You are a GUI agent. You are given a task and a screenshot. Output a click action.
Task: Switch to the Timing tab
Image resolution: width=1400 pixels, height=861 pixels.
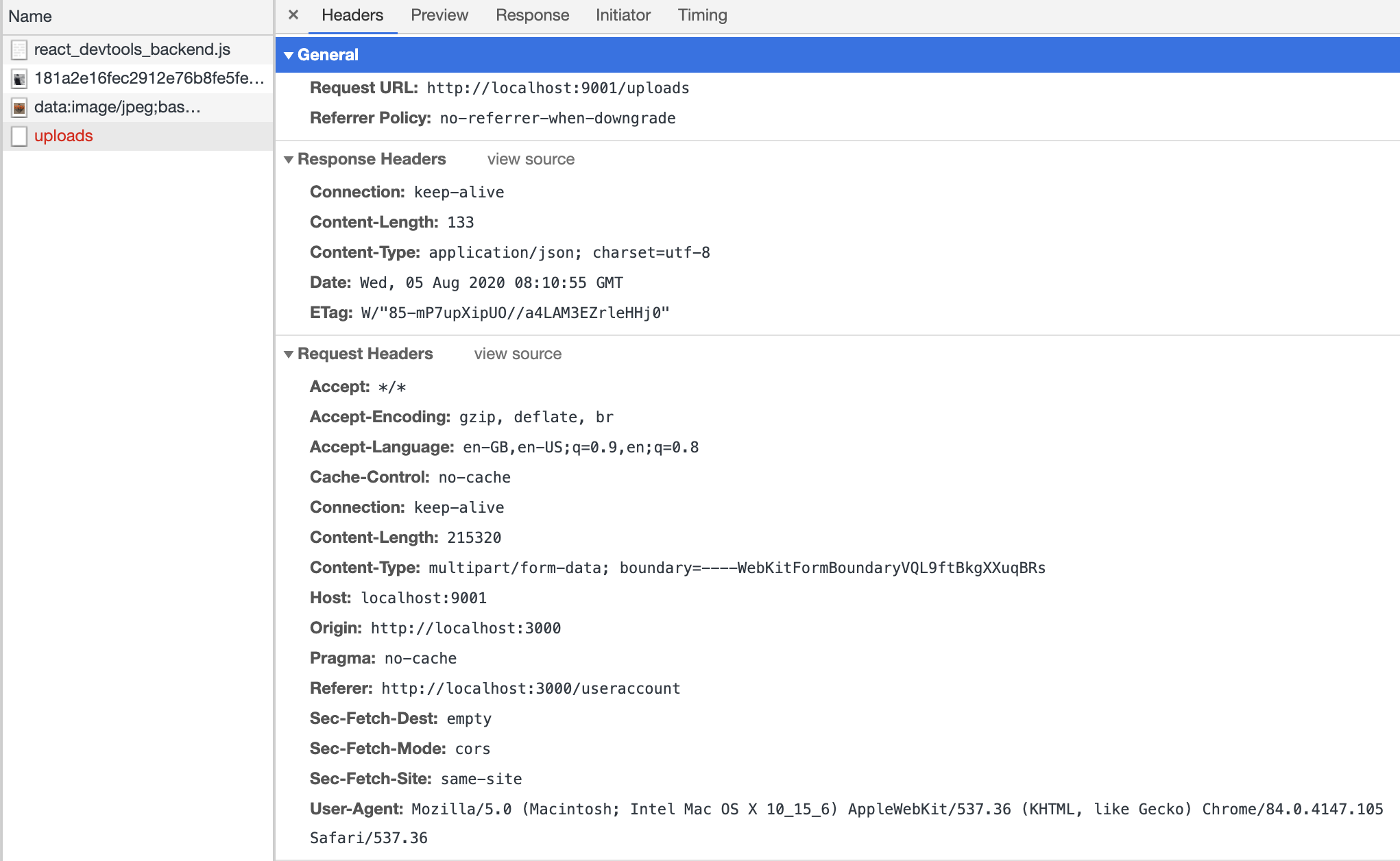click(702, 15)
